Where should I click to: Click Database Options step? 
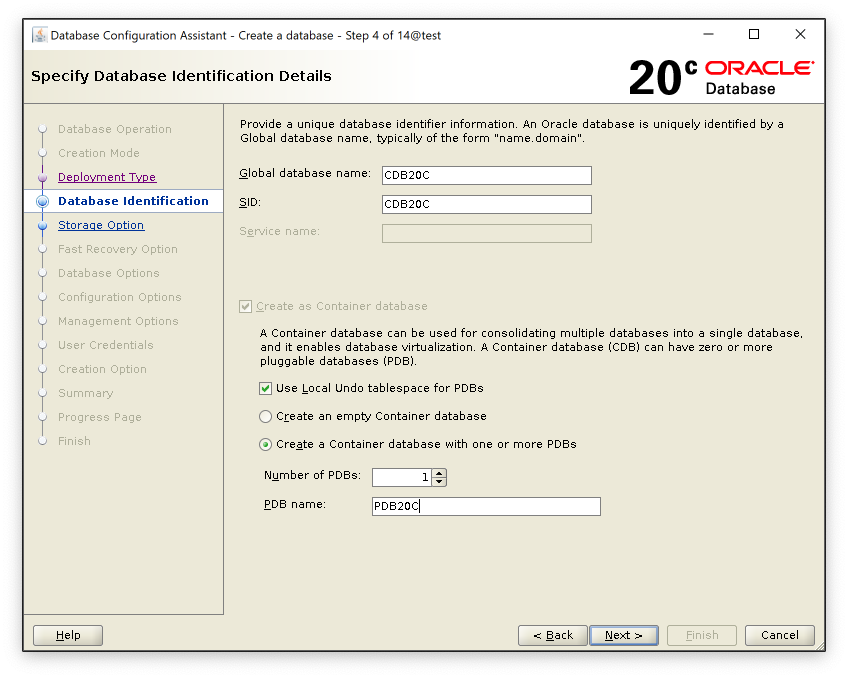pos(109,273)
